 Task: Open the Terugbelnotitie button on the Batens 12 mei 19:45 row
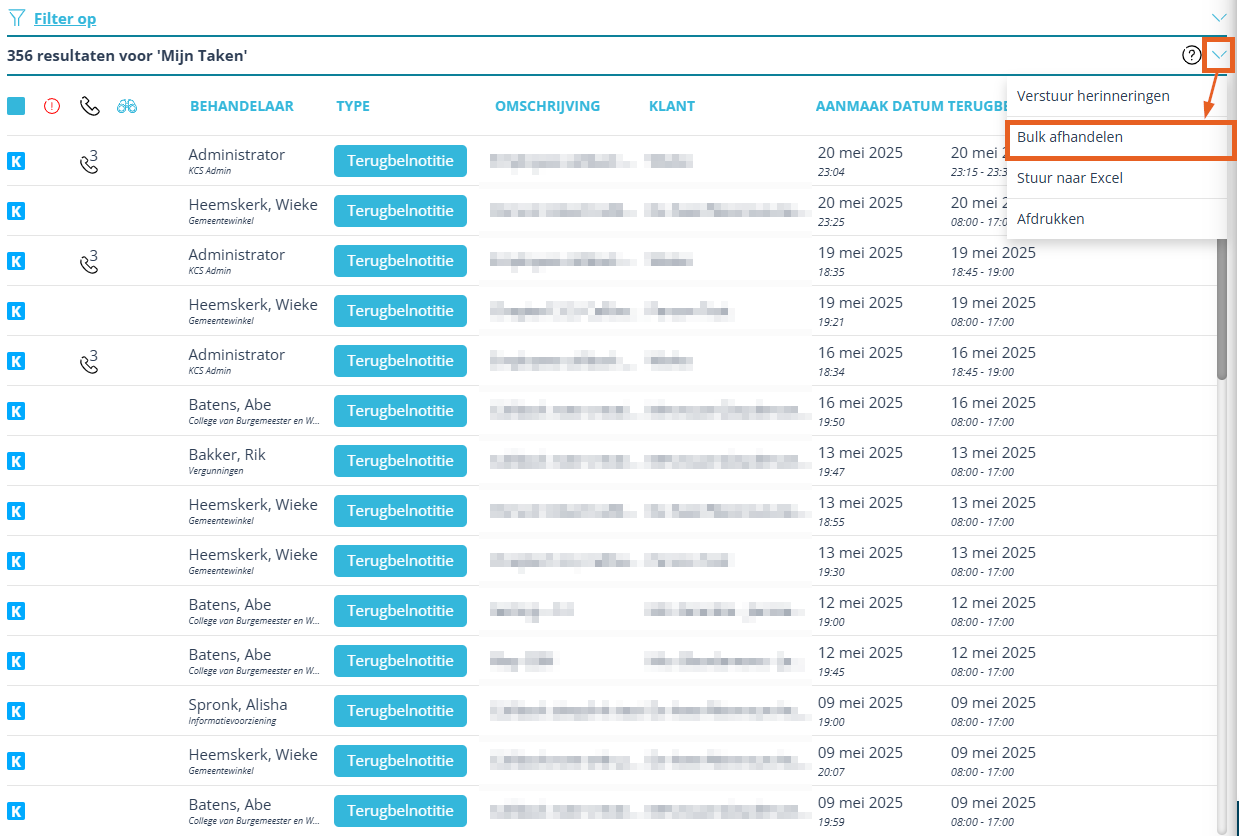click(x=400, y=661)
